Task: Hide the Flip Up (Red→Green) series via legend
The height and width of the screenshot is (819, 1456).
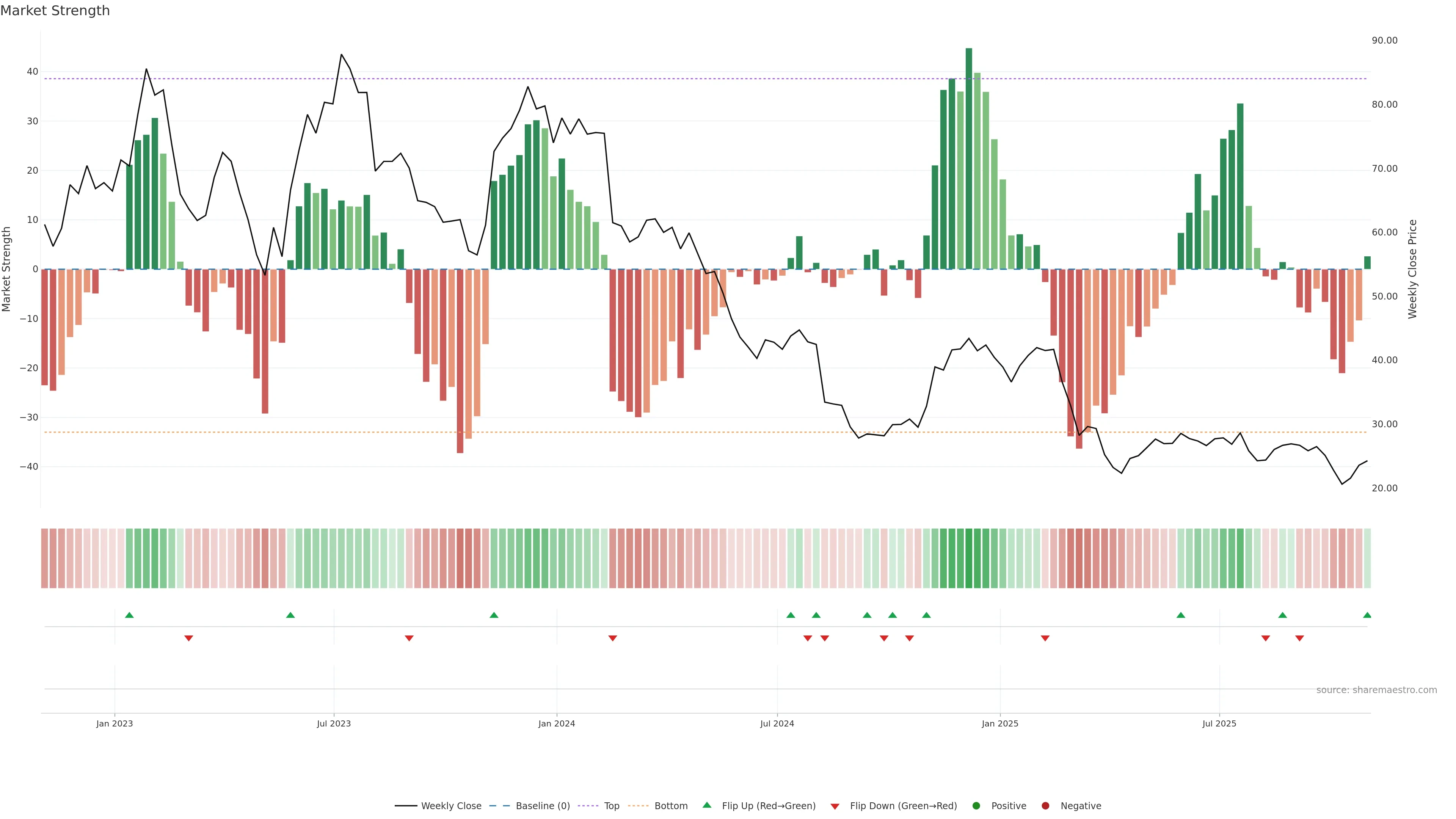Action: (768, 806)
